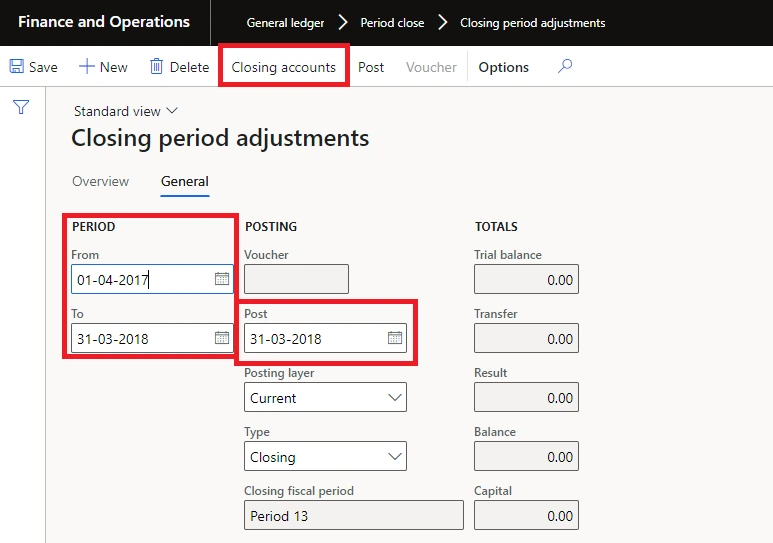This screenshot has width=773, height=543.
Task: Click the POSTING section heading
Action: 271,226
